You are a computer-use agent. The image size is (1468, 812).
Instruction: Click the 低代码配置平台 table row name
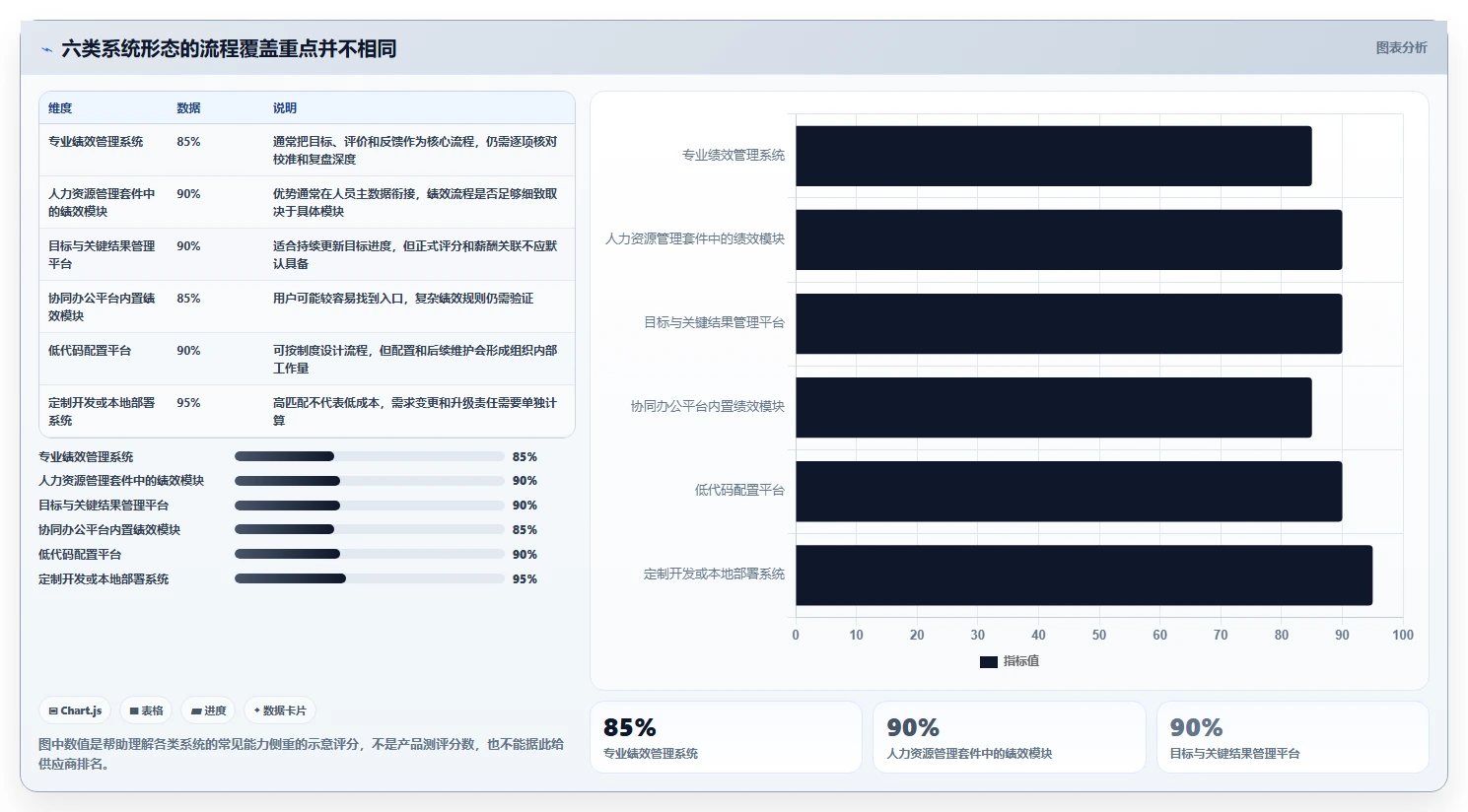(x=90, y=351)
